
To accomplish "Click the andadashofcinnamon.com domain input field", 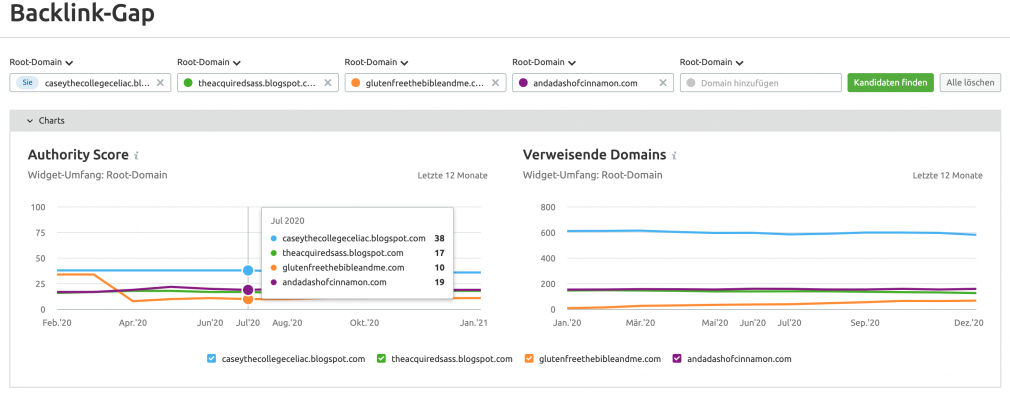I will 593,83.
